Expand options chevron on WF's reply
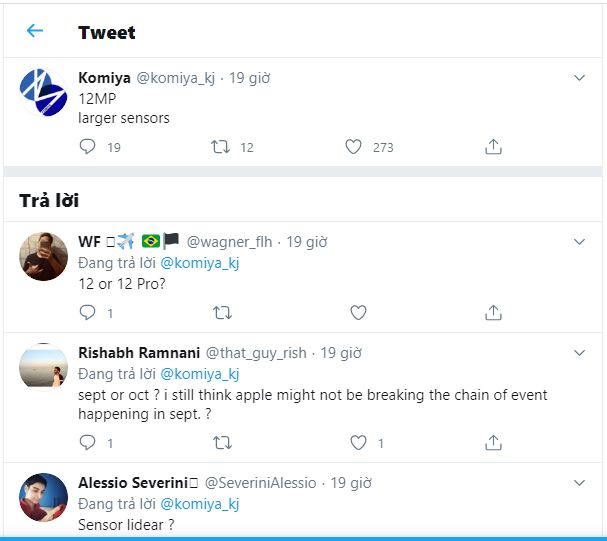The width and height of the screenshot is (607, 541). [580, 242]
